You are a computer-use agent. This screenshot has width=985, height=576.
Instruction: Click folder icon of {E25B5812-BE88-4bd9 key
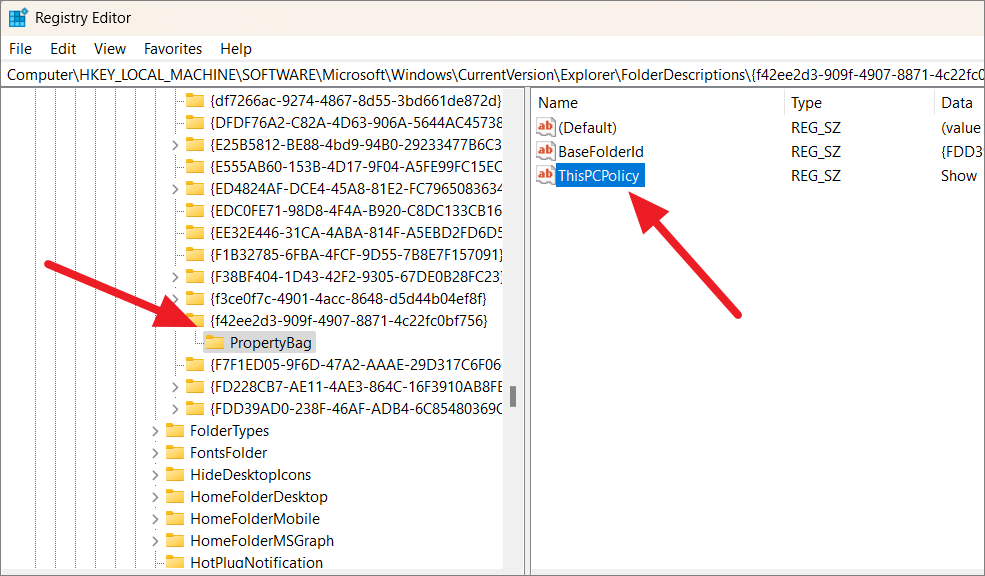[x=195, y=144]
